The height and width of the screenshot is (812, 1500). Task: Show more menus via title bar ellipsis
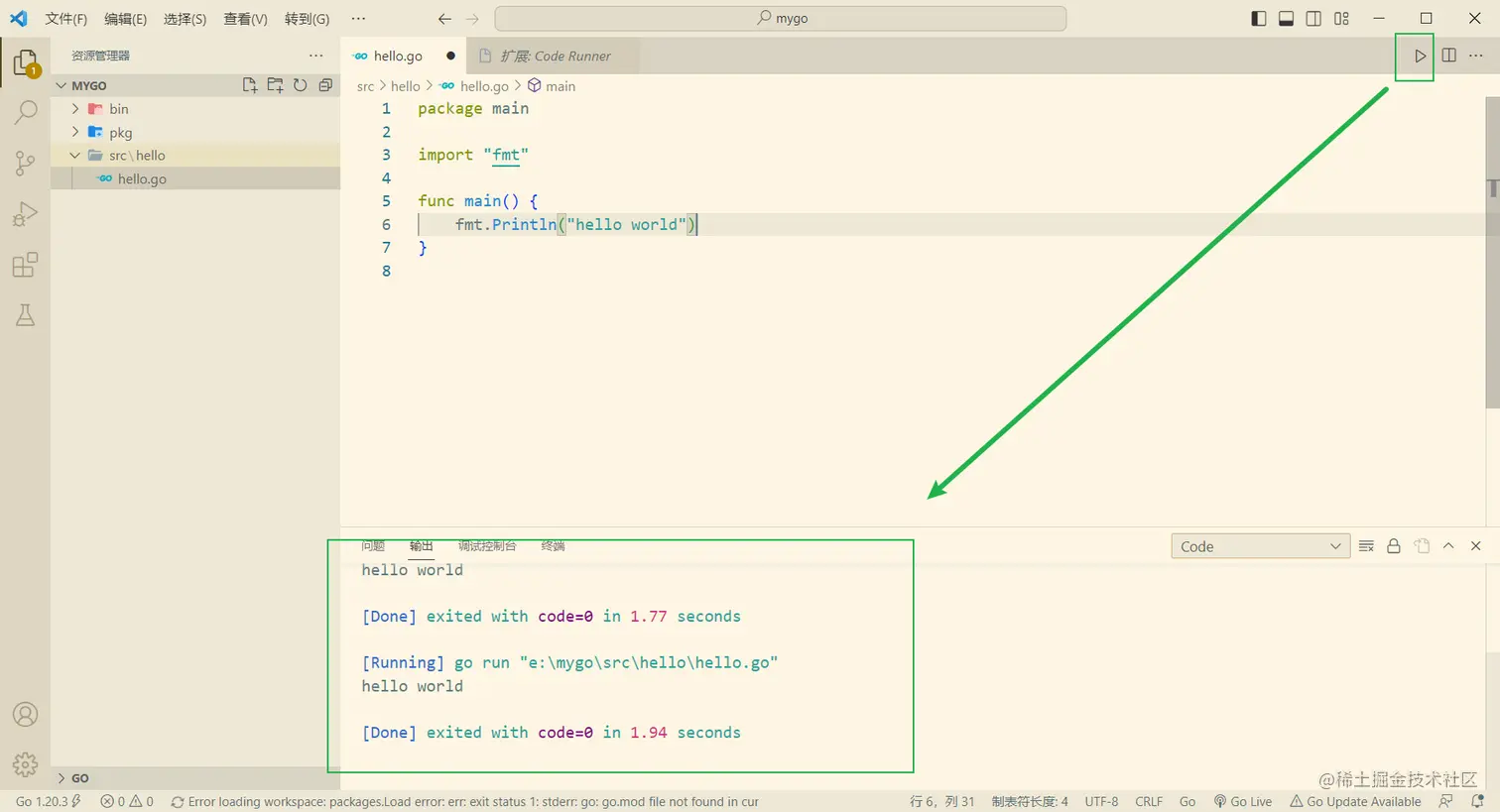click(358, 19)
